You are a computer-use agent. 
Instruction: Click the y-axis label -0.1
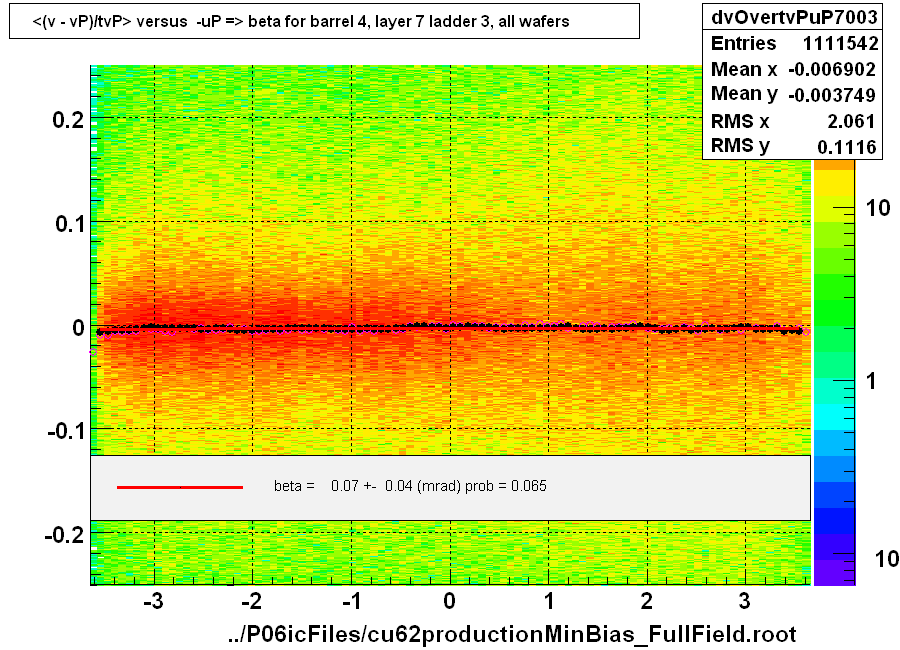(x=65, y=431)
